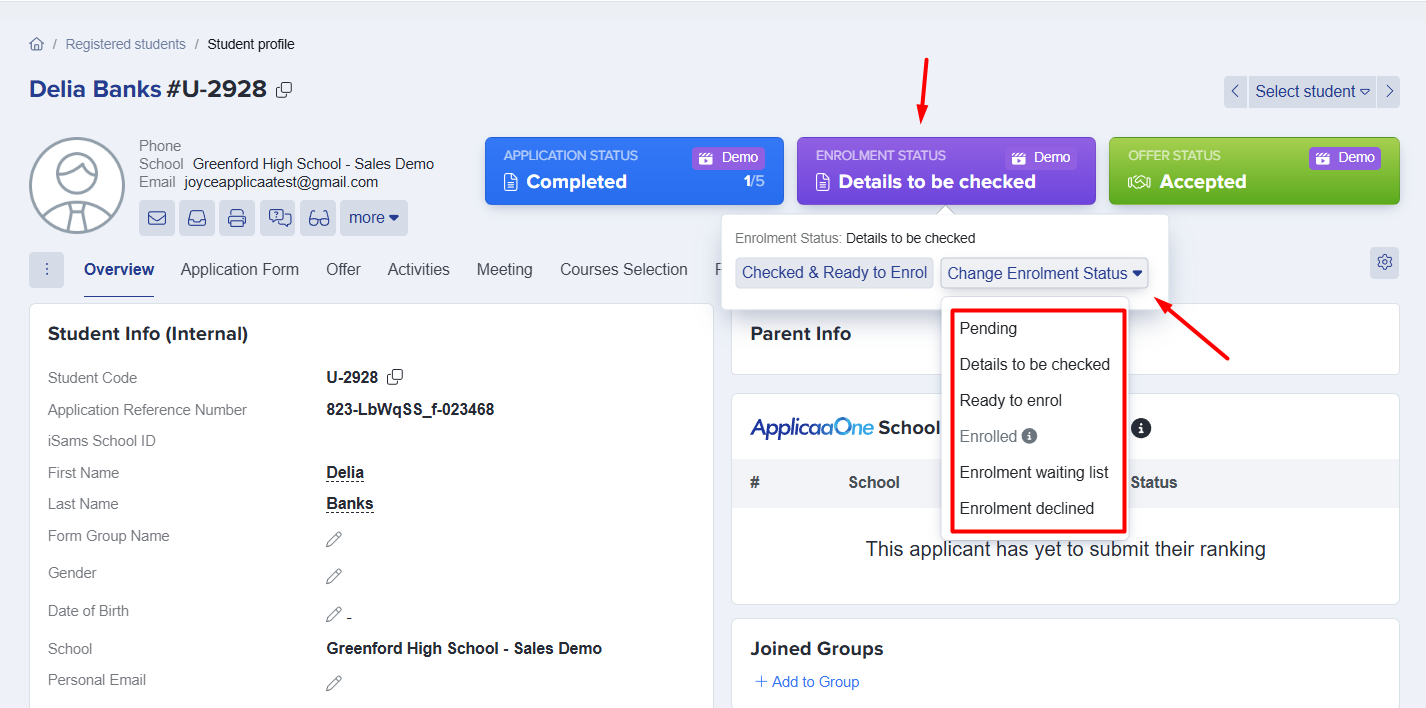Click the home icon in breadcrumb

click(37, 44)
